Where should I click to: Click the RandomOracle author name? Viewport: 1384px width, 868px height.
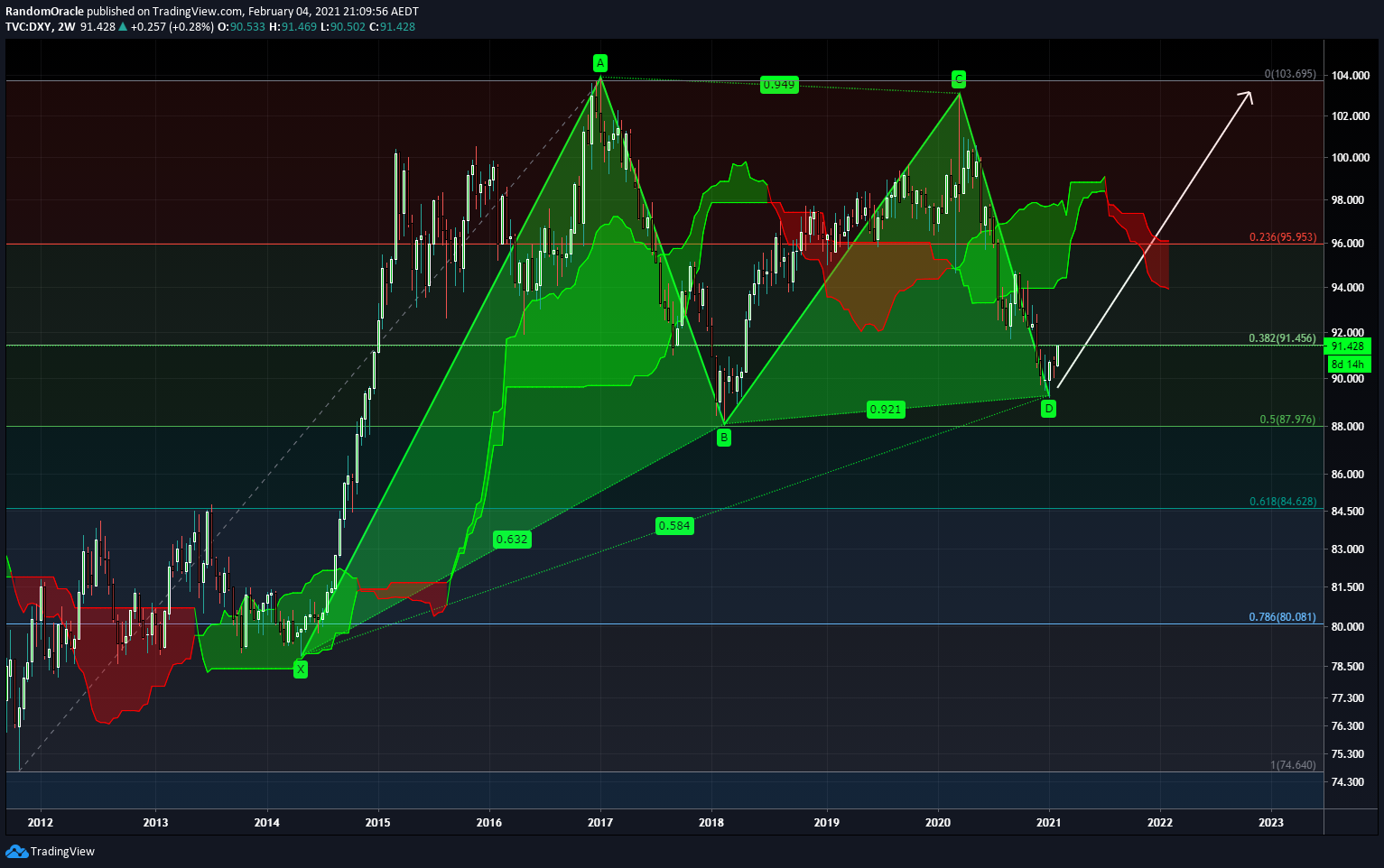(x=44, y=11)
